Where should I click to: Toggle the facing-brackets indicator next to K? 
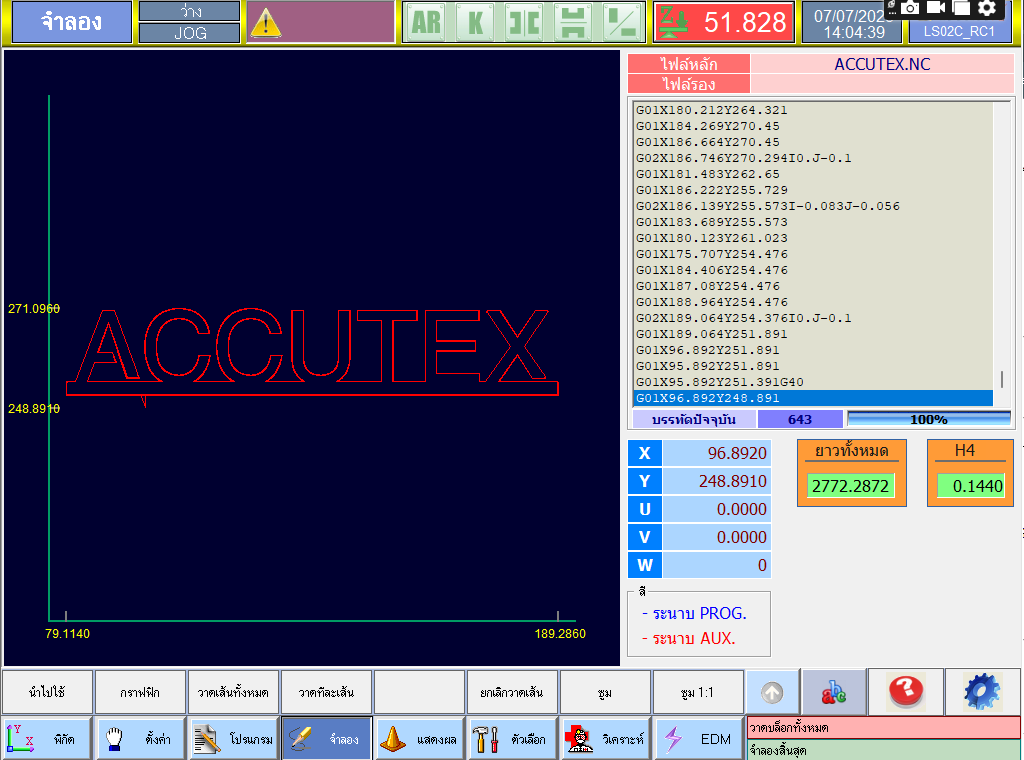click(x=524, y=23)
